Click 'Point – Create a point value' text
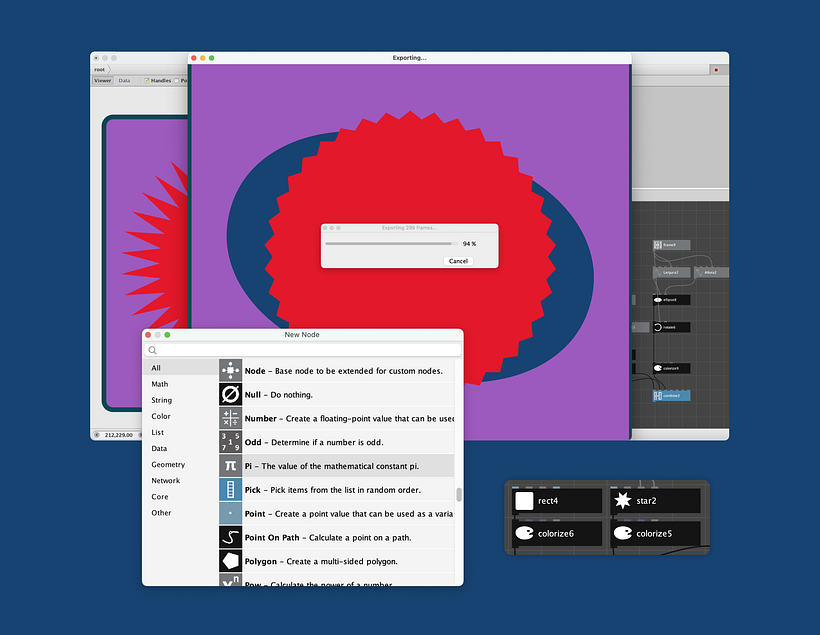 coord(349,514)
